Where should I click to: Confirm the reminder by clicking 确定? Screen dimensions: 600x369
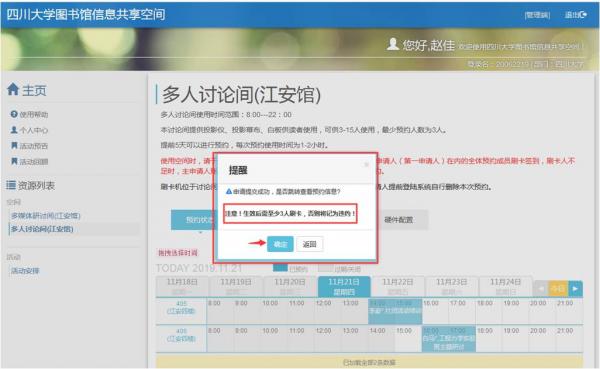(x=280, y=244)
